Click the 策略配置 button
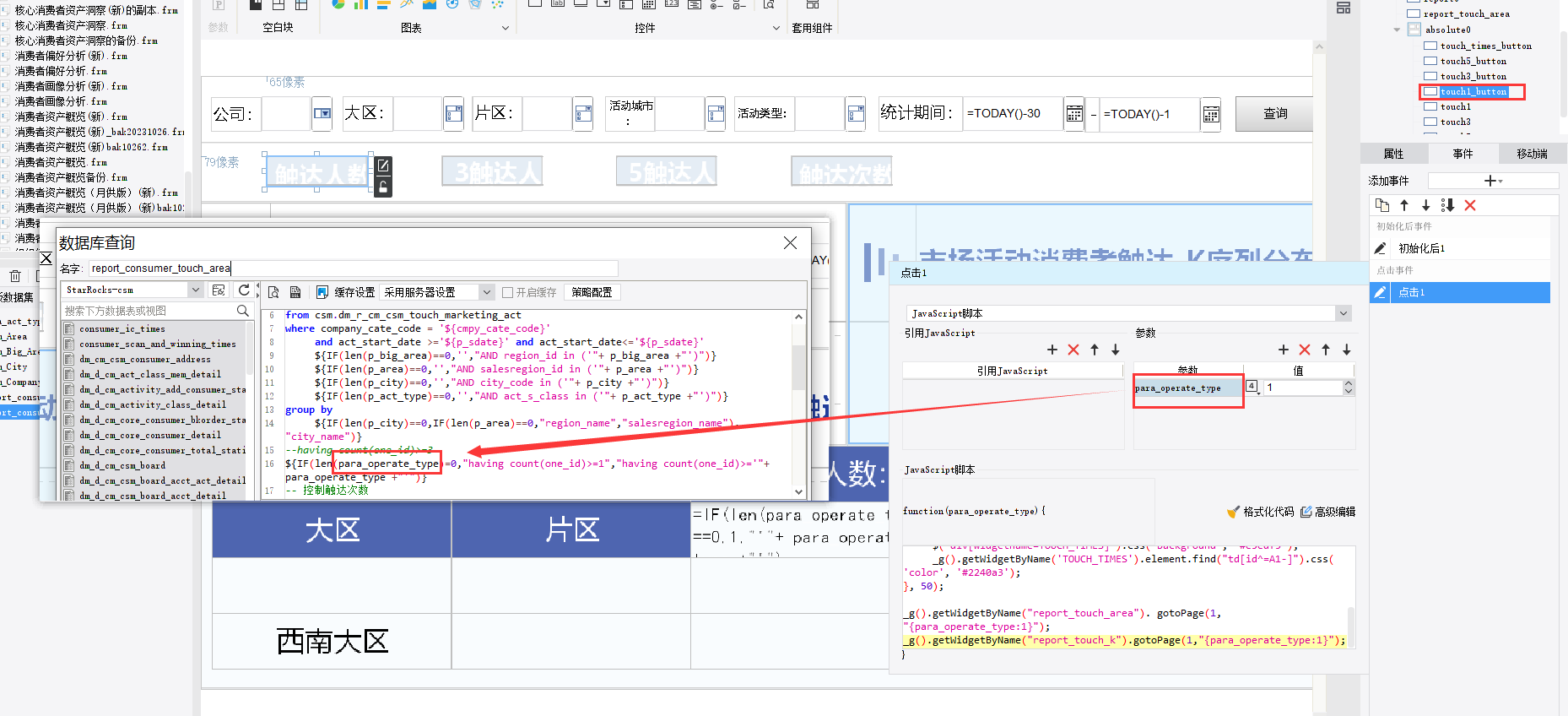 pyautogui.click(x=592, y=292)
